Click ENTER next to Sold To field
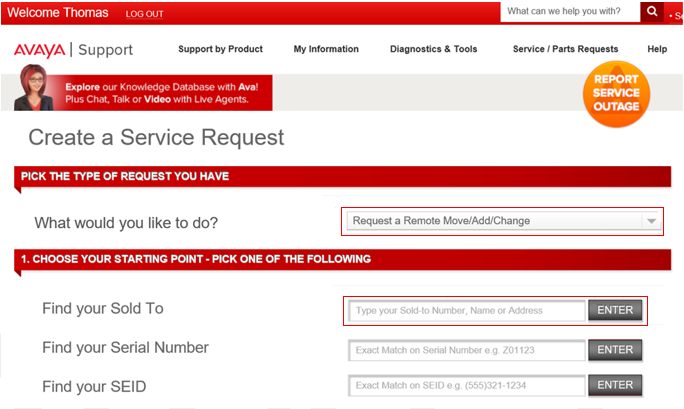 tap(615, 310)
